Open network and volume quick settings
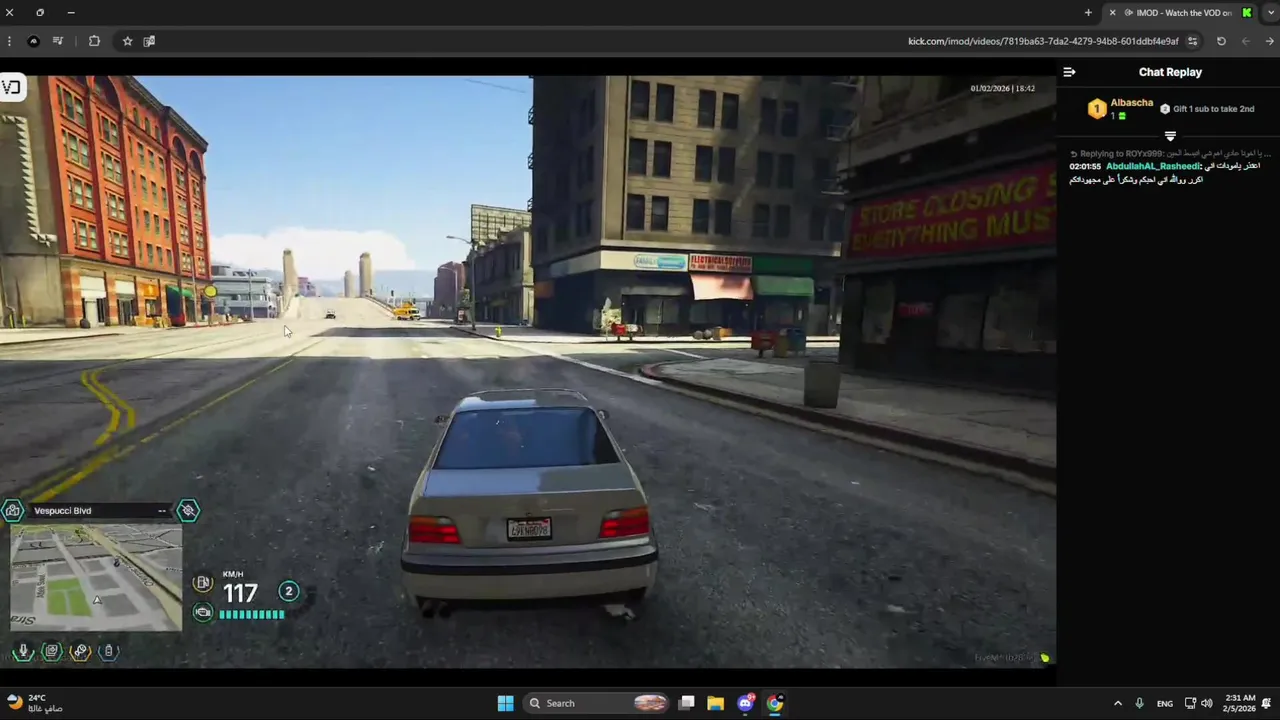The height and width of the screenshot is (720, 1280). pos(1198,703)
